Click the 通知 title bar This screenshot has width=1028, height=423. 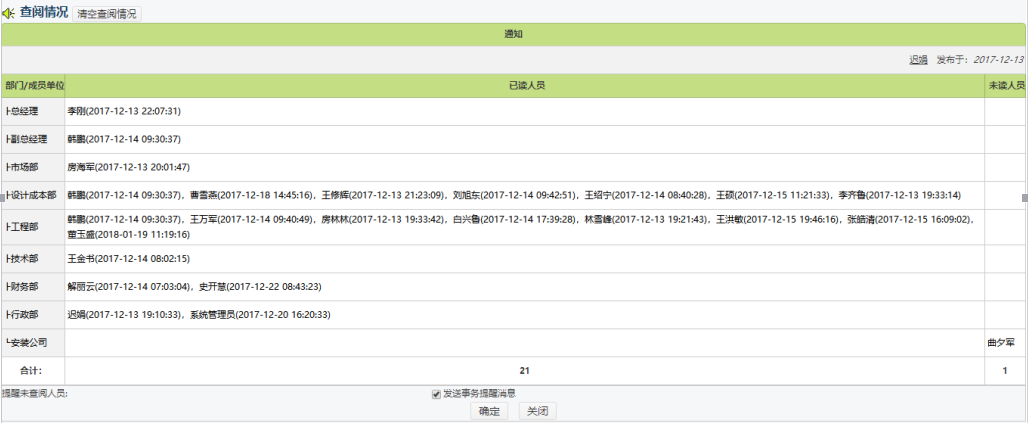(x=514, y=34)
